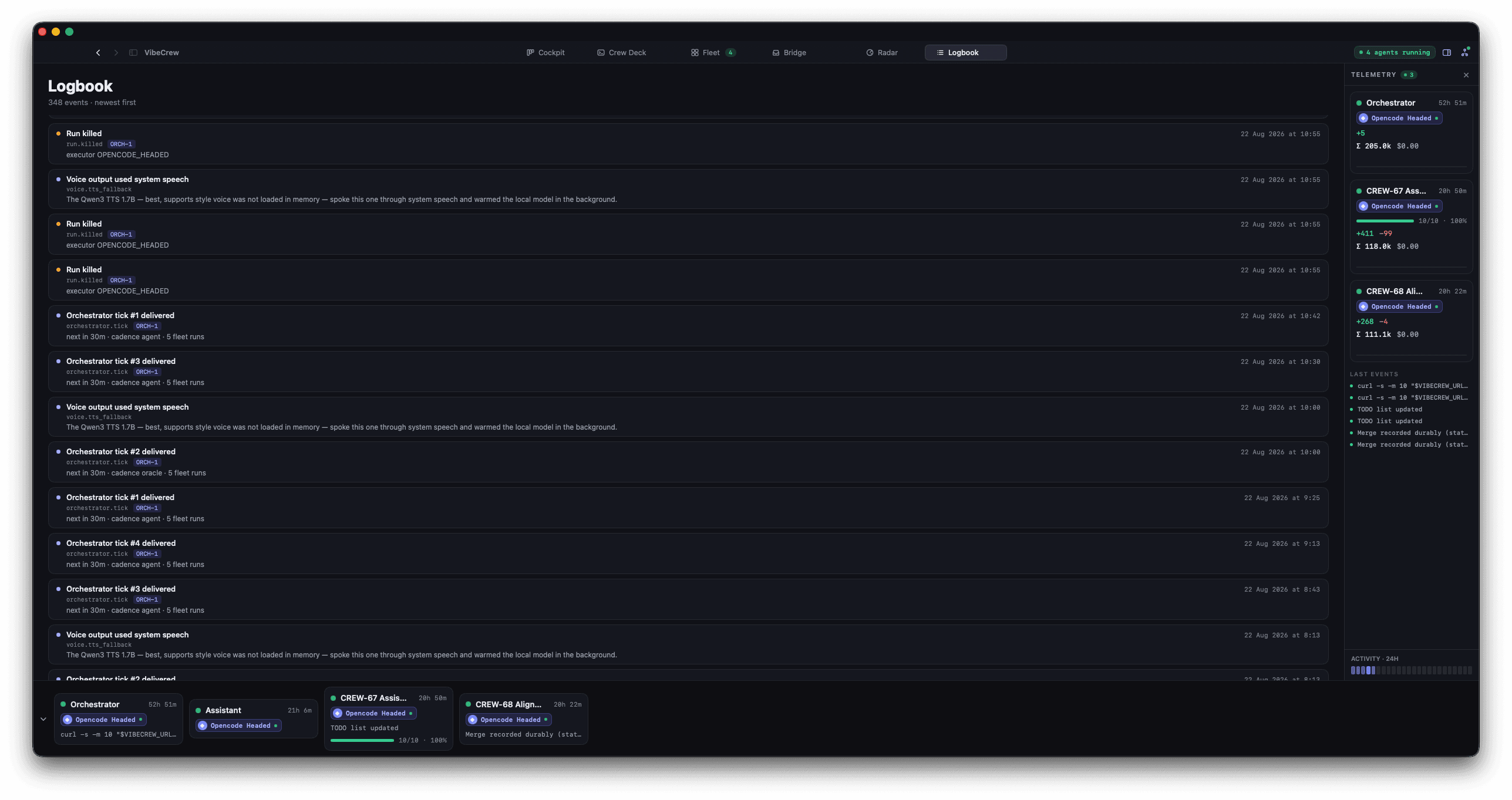Viewport: 1512px width, 800px height.
Task: Click the '+411' additions value in CREW-67 card
Action: (x=1365, y=234)
